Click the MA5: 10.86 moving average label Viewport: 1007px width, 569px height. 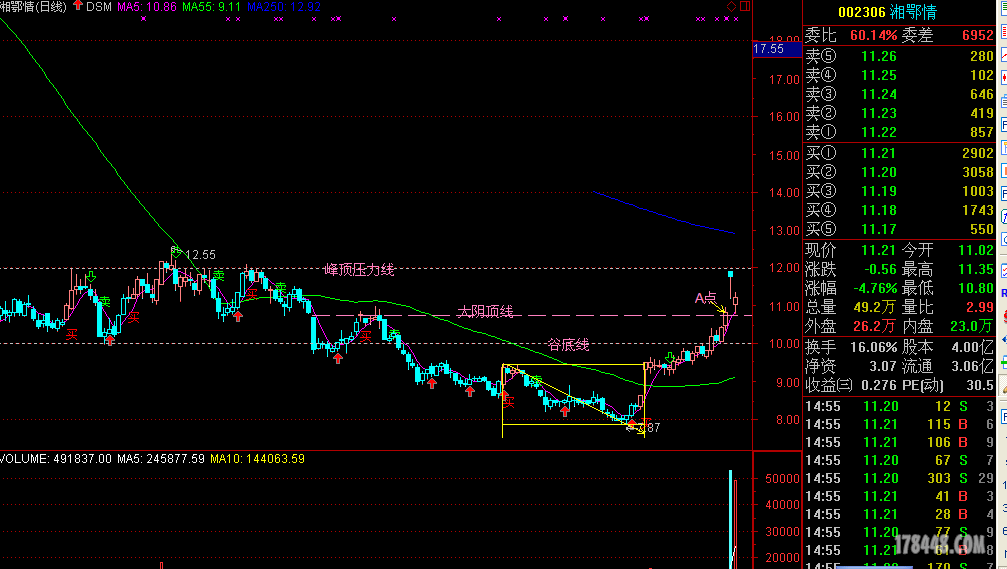[x=146, y=6]
